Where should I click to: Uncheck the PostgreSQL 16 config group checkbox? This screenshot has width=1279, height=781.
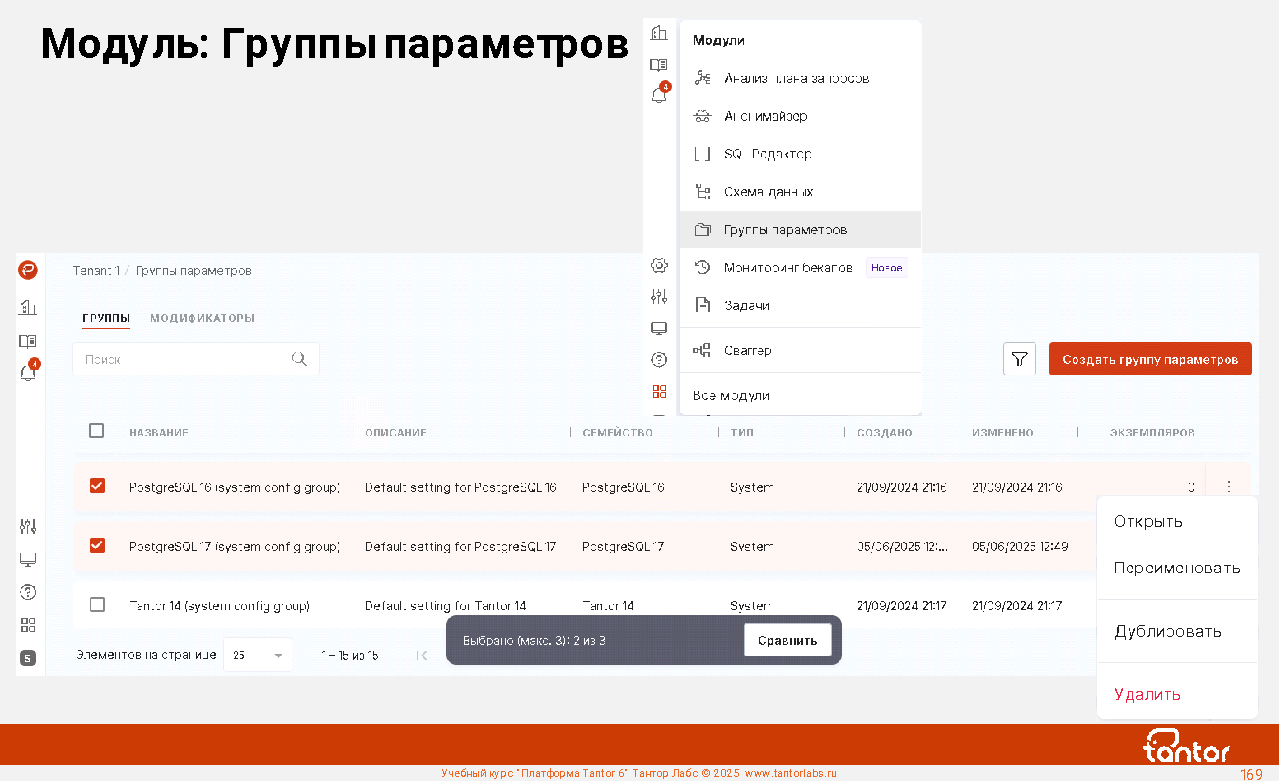click(97, 486)
